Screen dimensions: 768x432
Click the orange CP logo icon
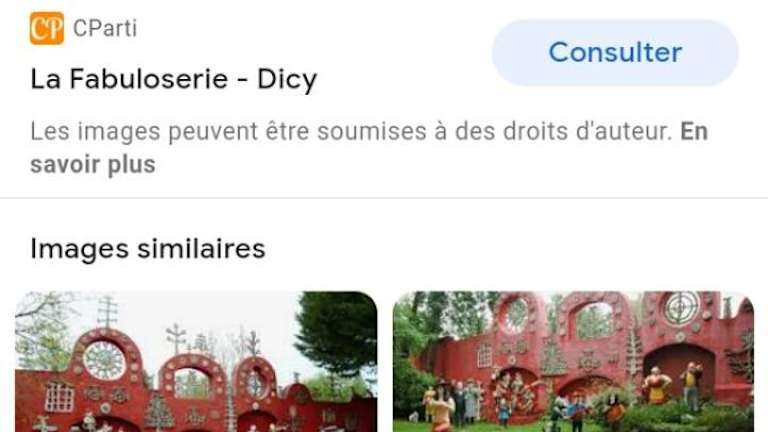47,28
